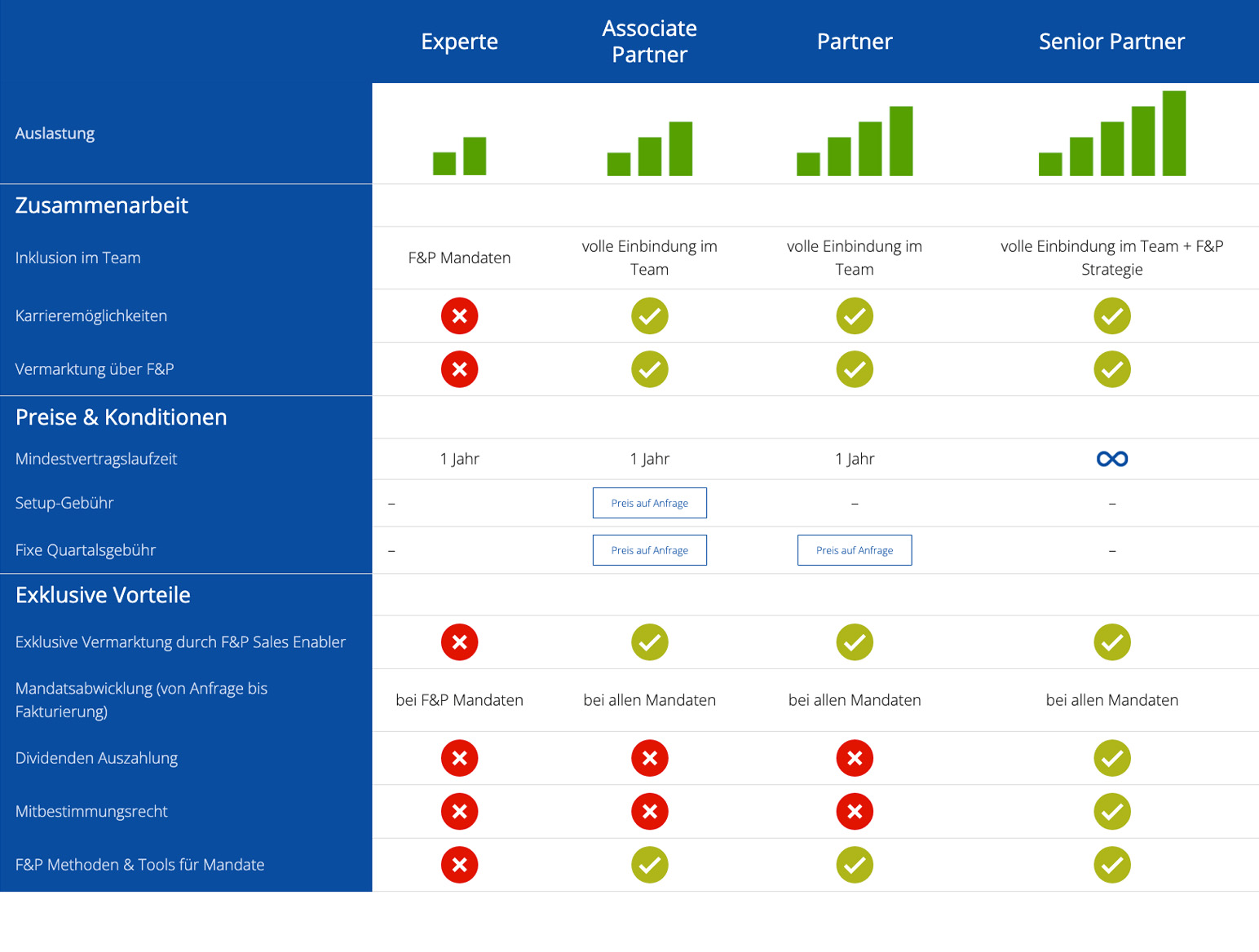Viewport: 1259px width, 952px height.
Task: Click red cross for Experte Exklusive Vermarktung
Action: pos(460,642)
